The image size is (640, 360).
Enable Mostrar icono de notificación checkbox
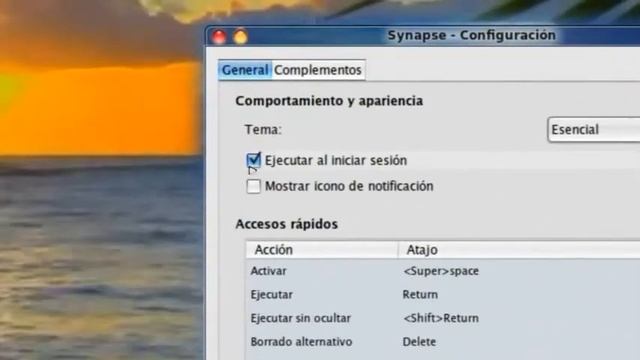[253, 186]
